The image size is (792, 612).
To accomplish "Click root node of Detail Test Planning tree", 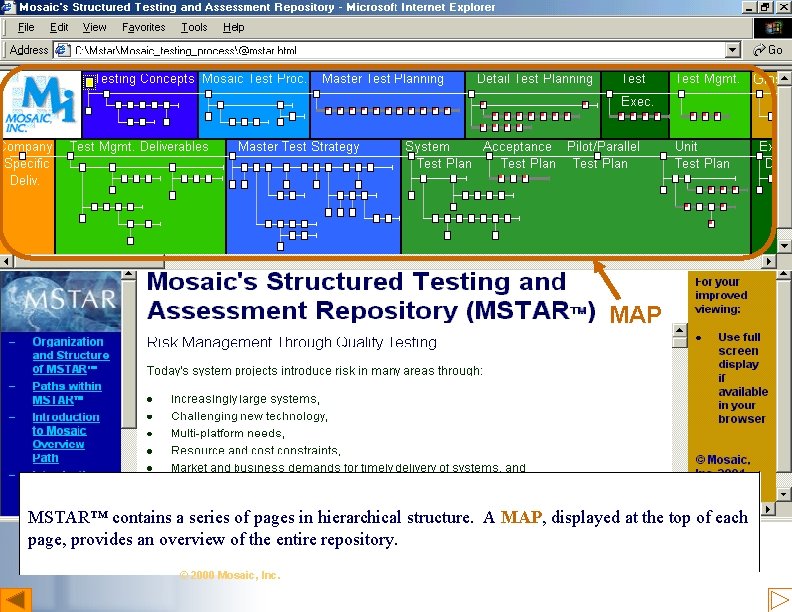I will point(471,94).
